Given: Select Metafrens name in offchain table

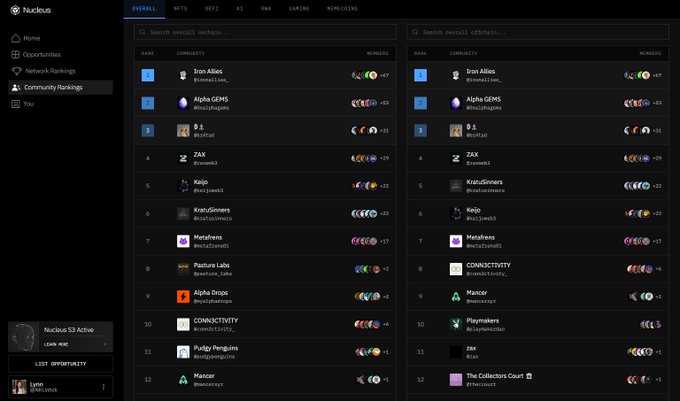Looking at the screenshot, I should pyautogui.click(x=480, y=238).
